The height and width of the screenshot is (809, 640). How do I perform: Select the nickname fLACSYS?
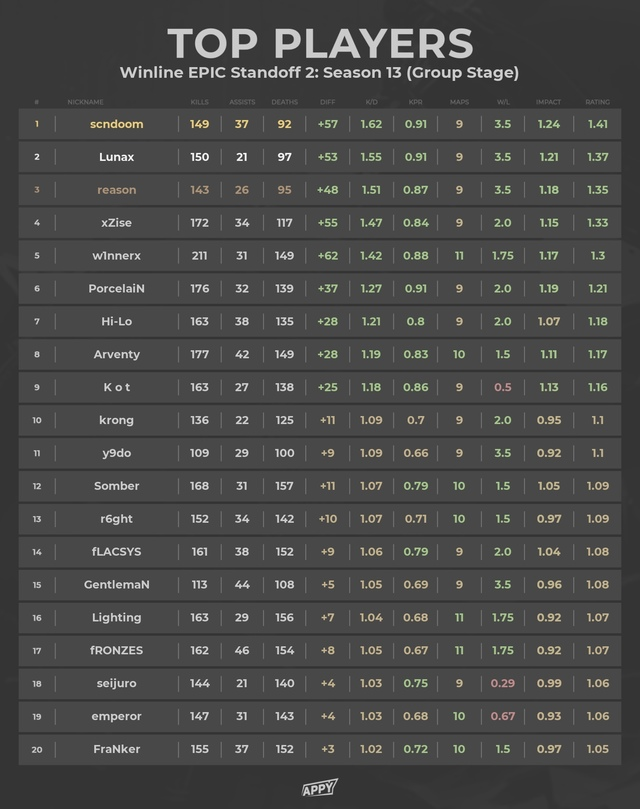(x=117, y=552)
